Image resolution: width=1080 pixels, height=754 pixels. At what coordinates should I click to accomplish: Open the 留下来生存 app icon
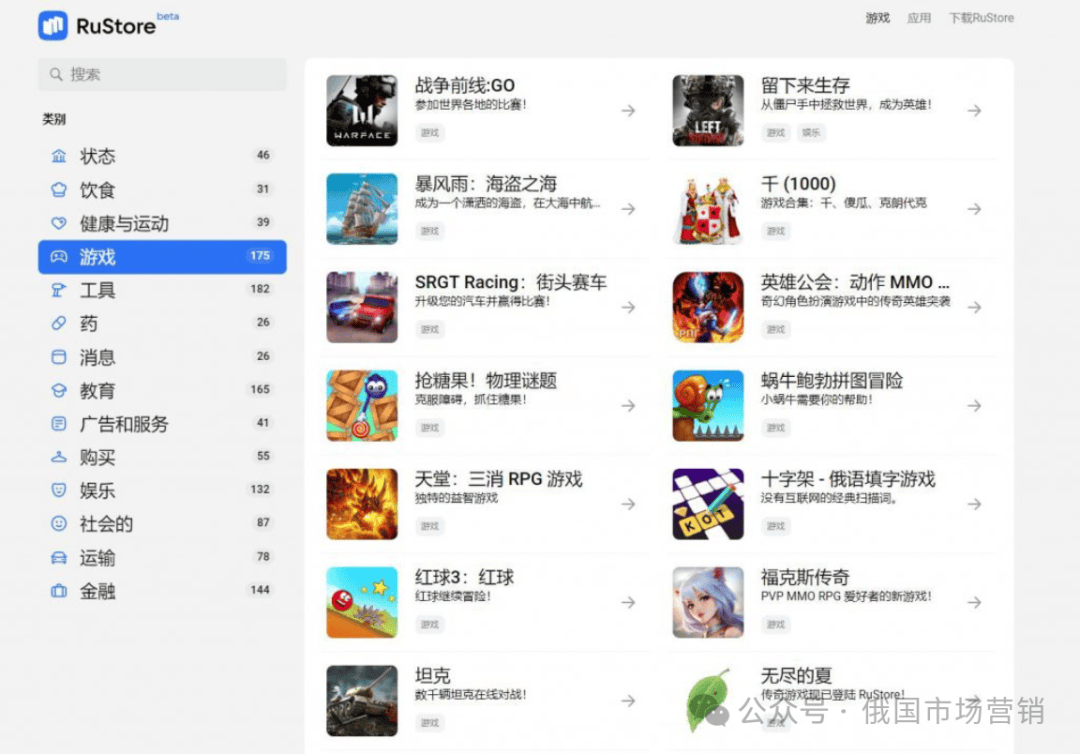pyautogui.click(x=708, y=110)
